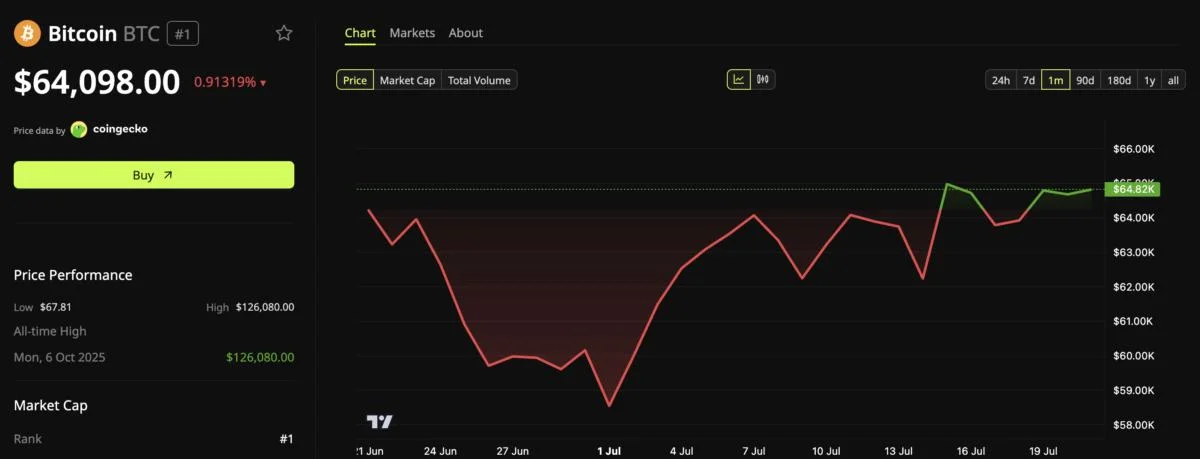Viewport: 1200px width, 459px height.
Task: Click the red down arrow beside percentage
Action: pos(263,83)
